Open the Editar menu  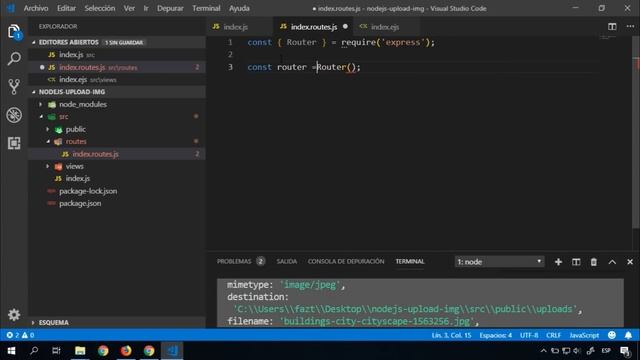pyautogui.click(x=66, y=8)
